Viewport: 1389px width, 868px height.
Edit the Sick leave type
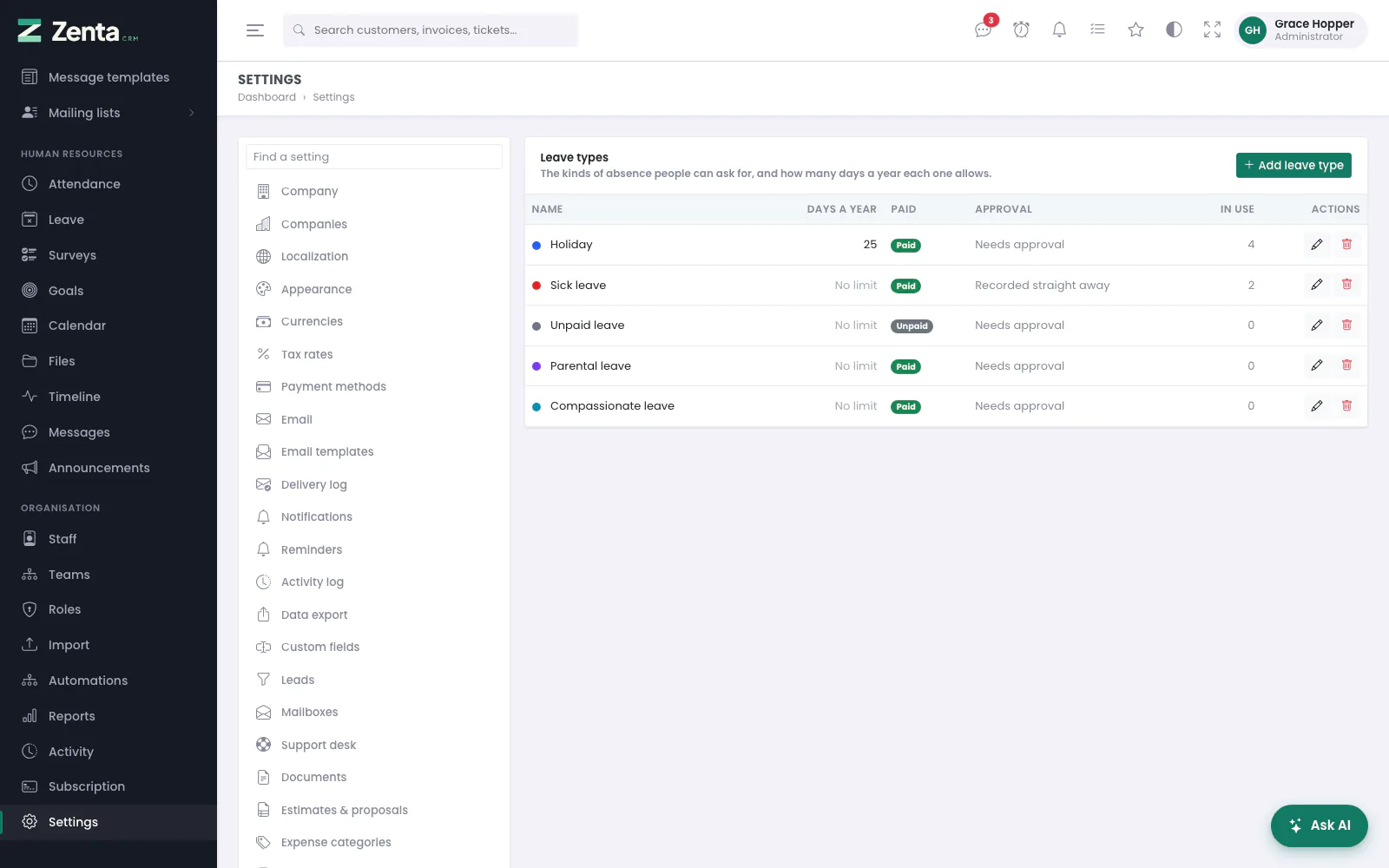(1317, 285)
